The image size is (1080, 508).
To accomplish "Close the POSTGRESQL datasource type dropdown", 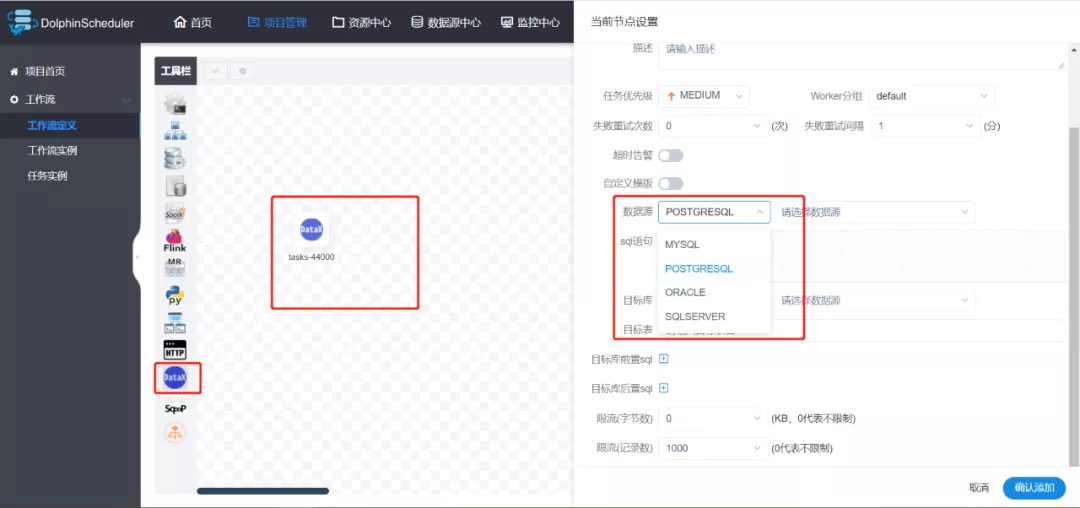I will [714, 212].
